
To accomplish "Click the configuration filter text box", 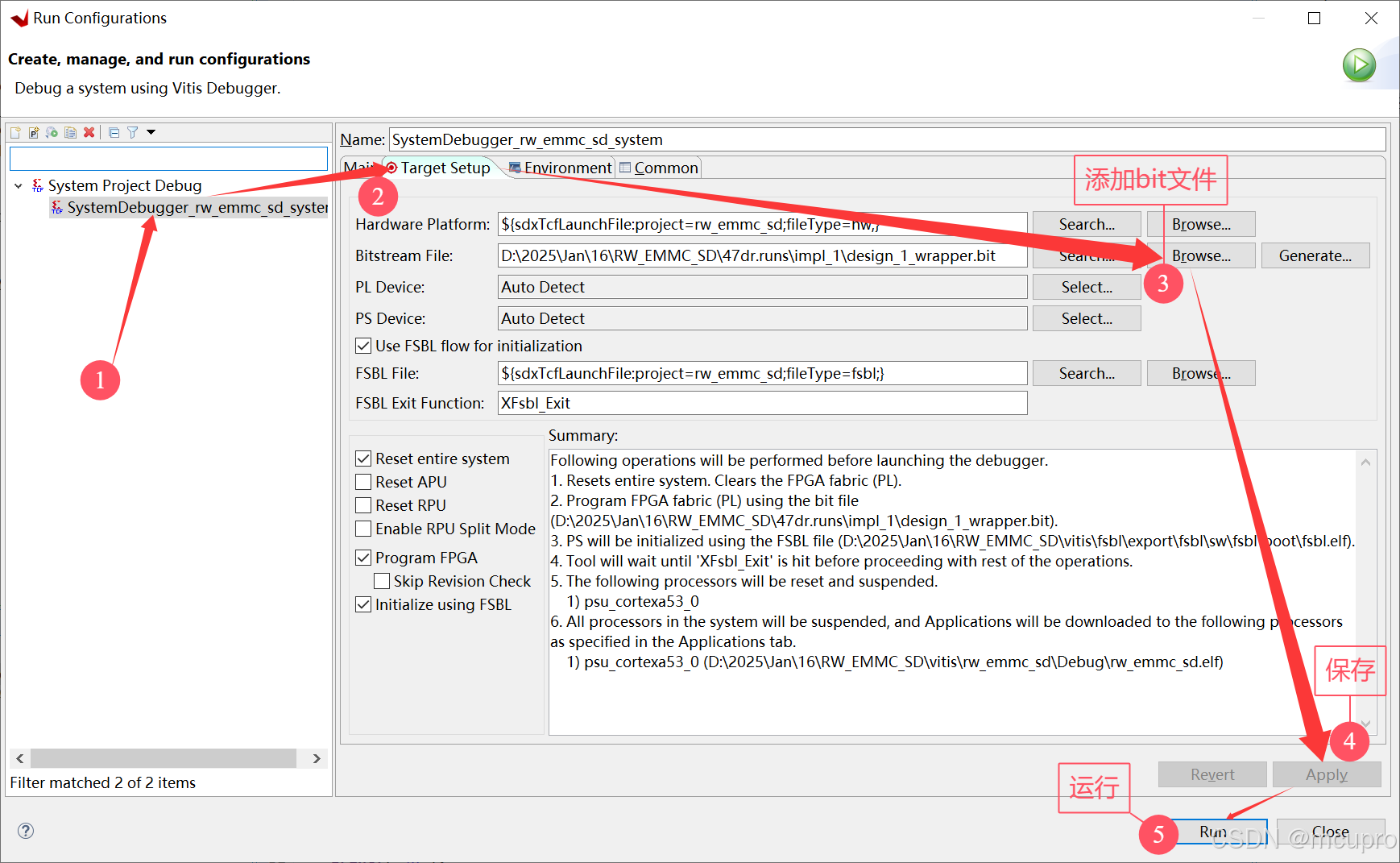I will (x=168, y=159).
